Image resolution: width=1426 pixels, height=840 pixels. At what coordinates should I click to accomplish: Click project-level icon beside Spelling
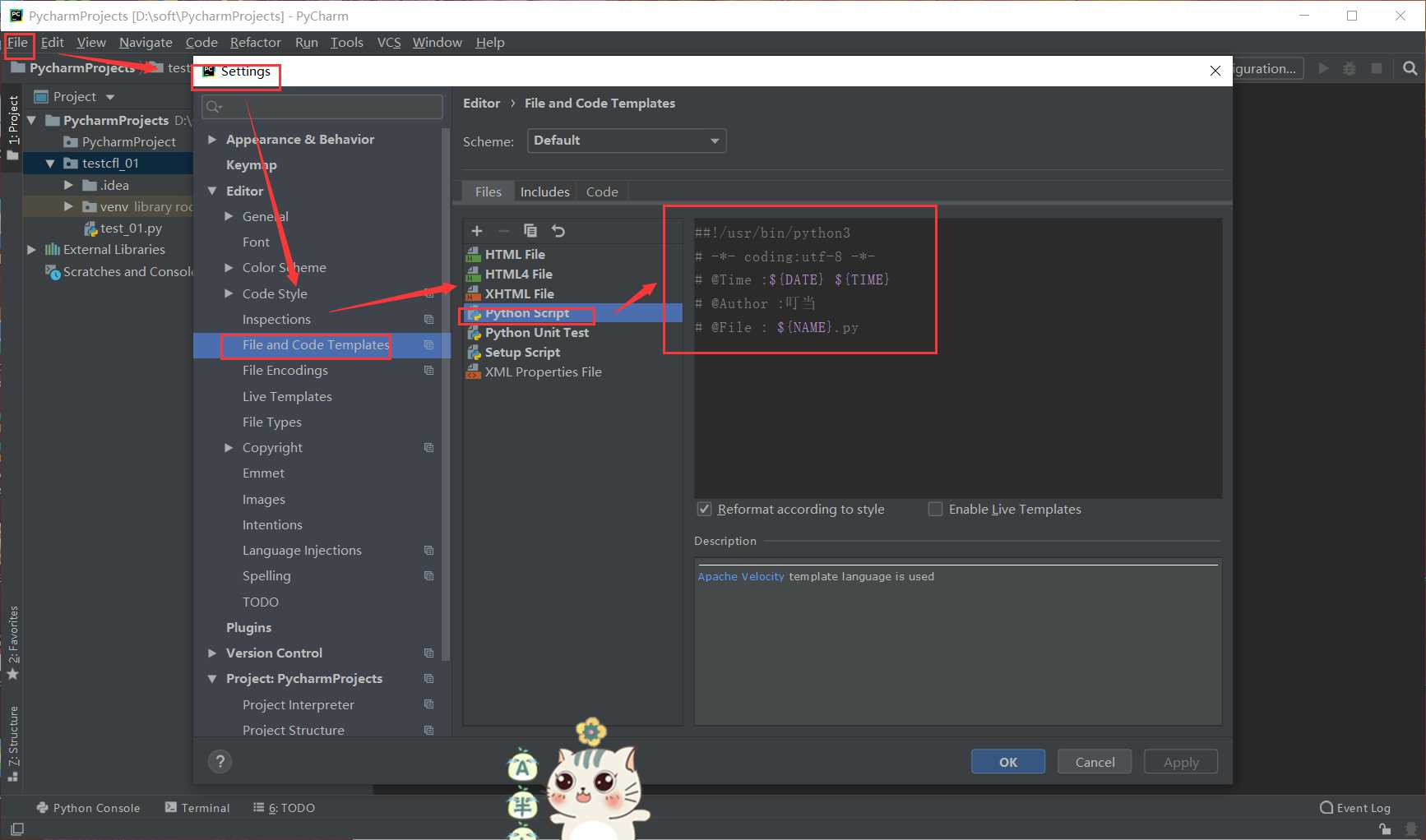[428, 575]
